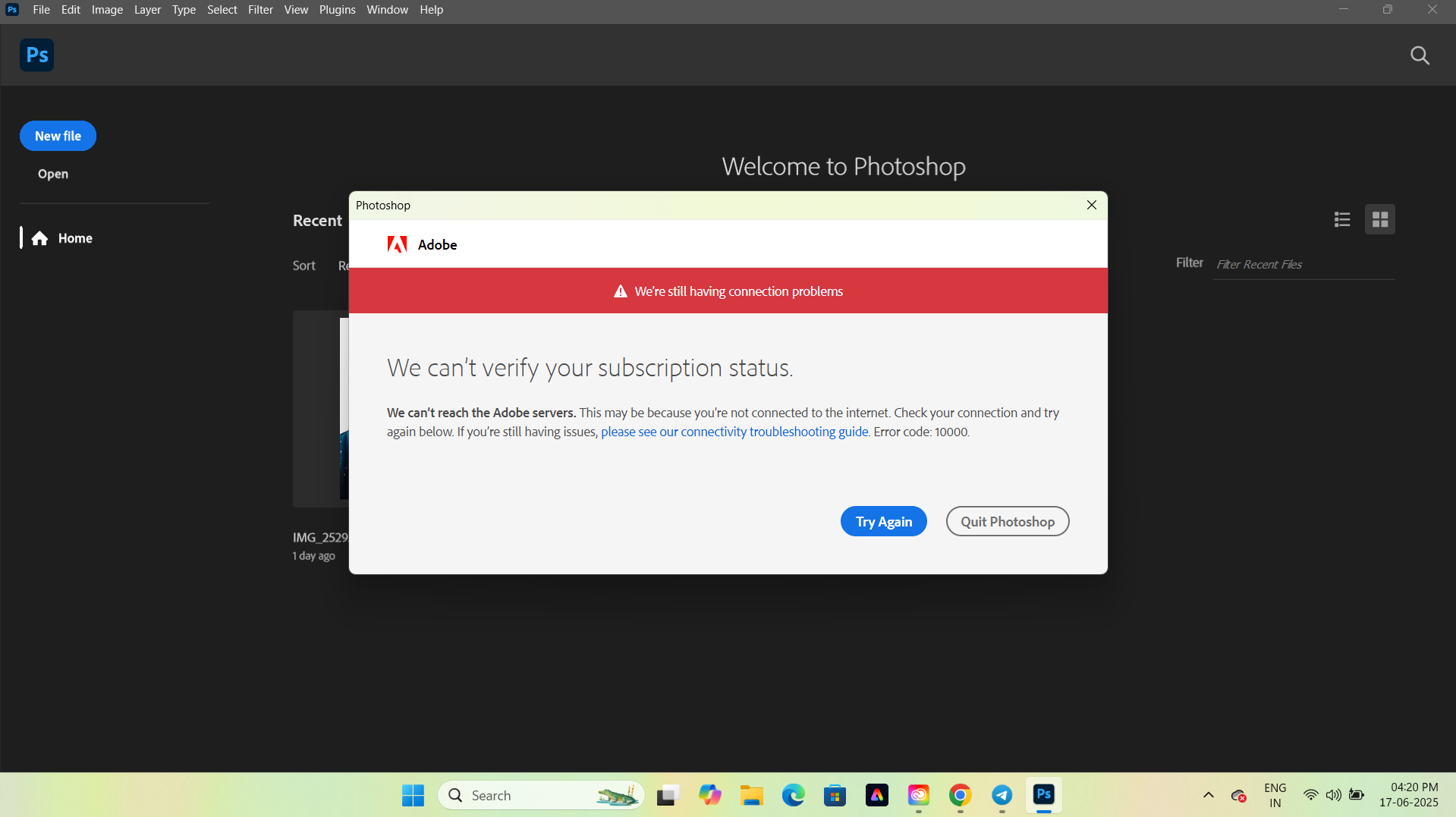Click the warning icon in the red banner
The height and width of the screenshot is (817, 1456).
point(620,291)
